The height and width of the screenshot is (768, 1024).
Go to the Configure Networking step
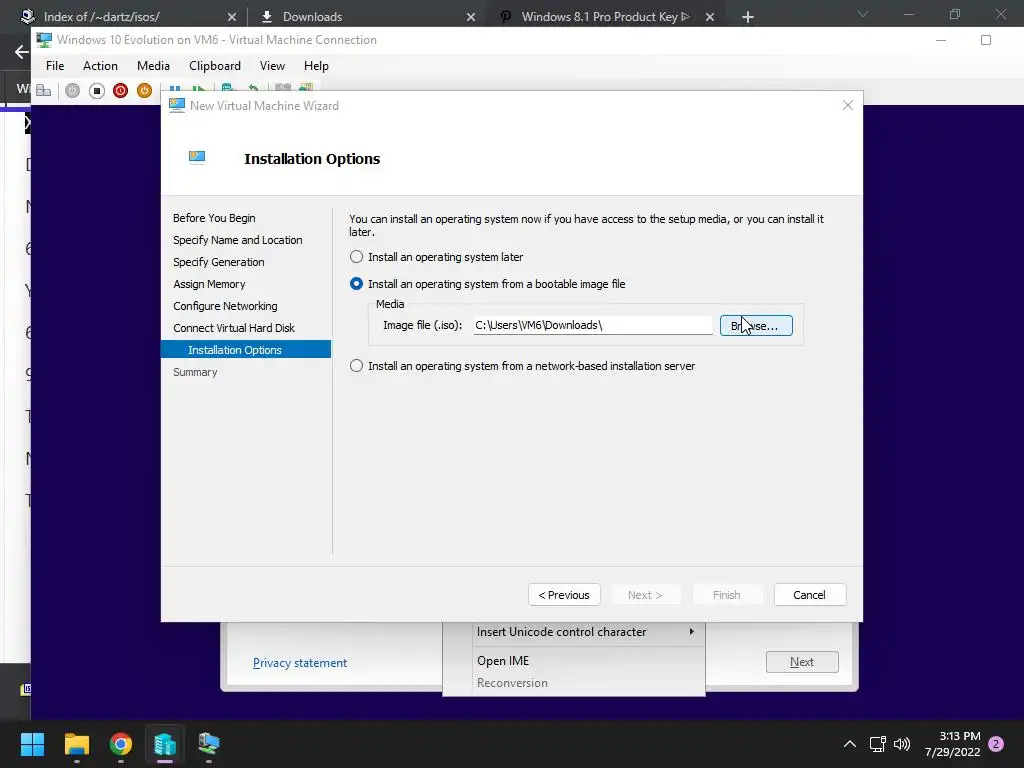(x=225, y=306)
